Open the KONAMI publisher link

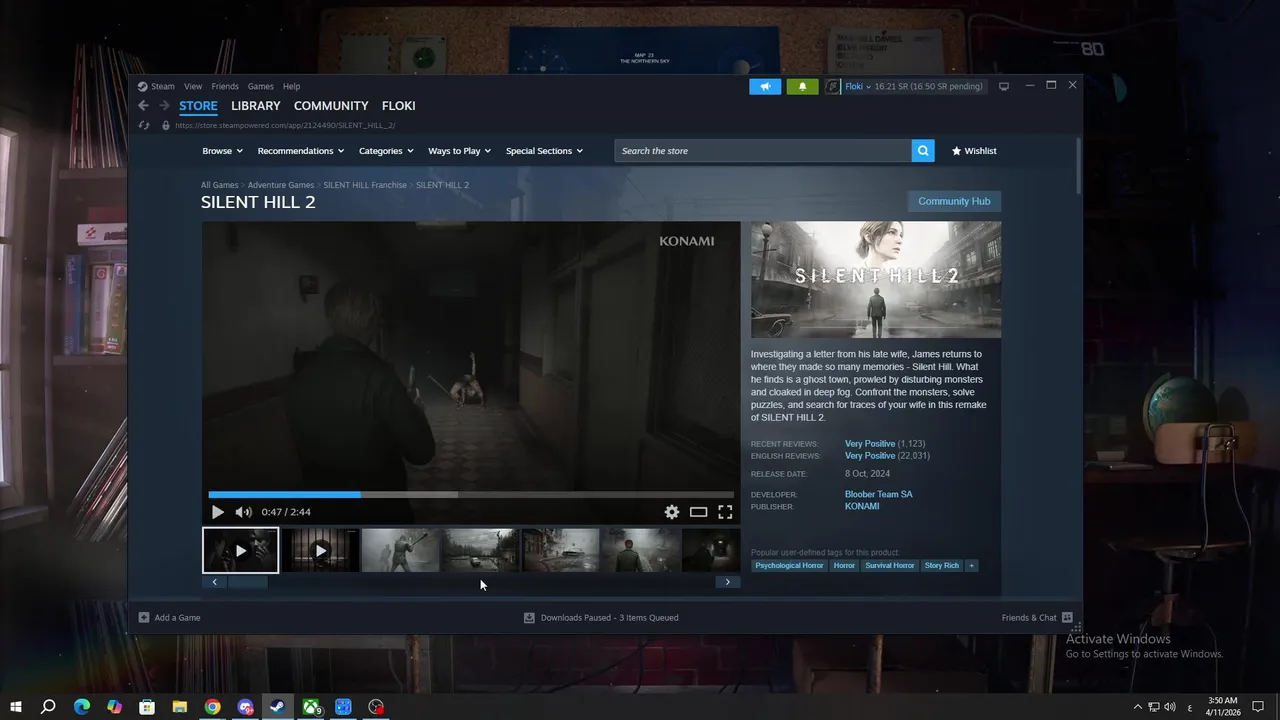point(862,506)
